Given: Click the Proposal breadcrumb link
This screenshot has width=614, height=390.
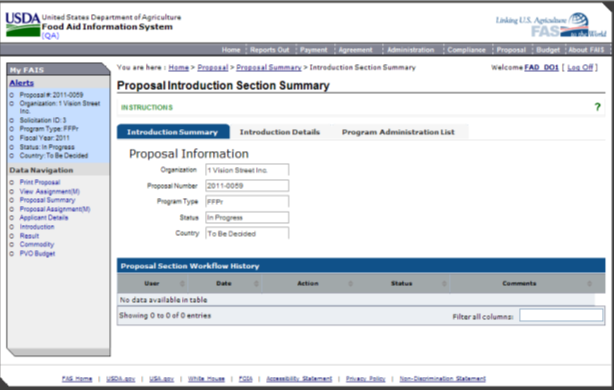Looking at the screenshot, I should pyautogui.click(x=213, y=68).
